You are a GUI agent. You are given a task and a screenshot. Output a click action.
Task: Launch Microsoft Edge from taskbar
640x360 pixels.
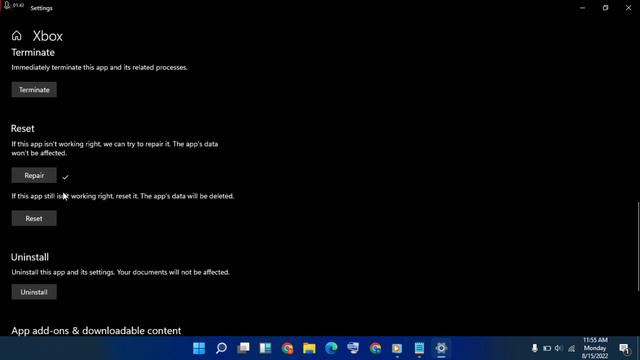(x=331, y=348)
